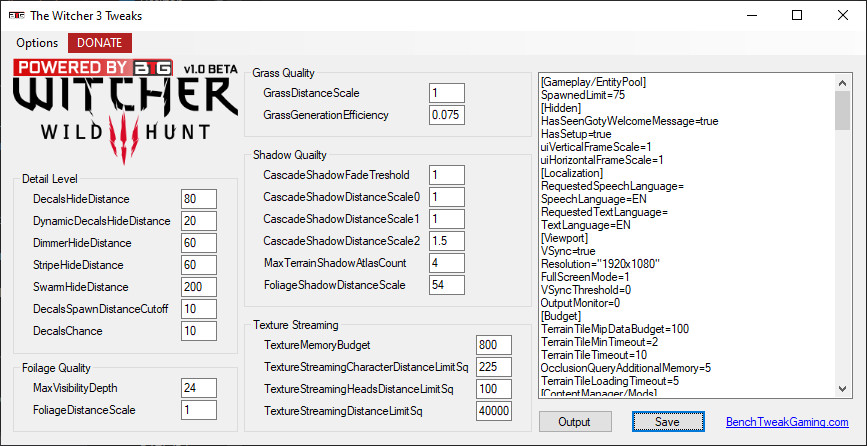Click the OutputMonitor=0 line
The image size is (867, 446).
[580, 303]
